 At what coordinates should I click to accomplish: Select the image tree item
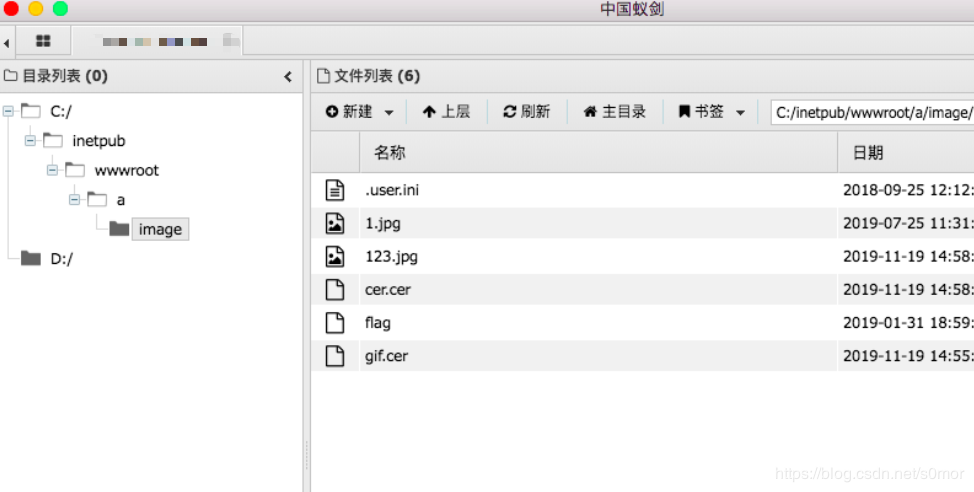click(160, 229)
